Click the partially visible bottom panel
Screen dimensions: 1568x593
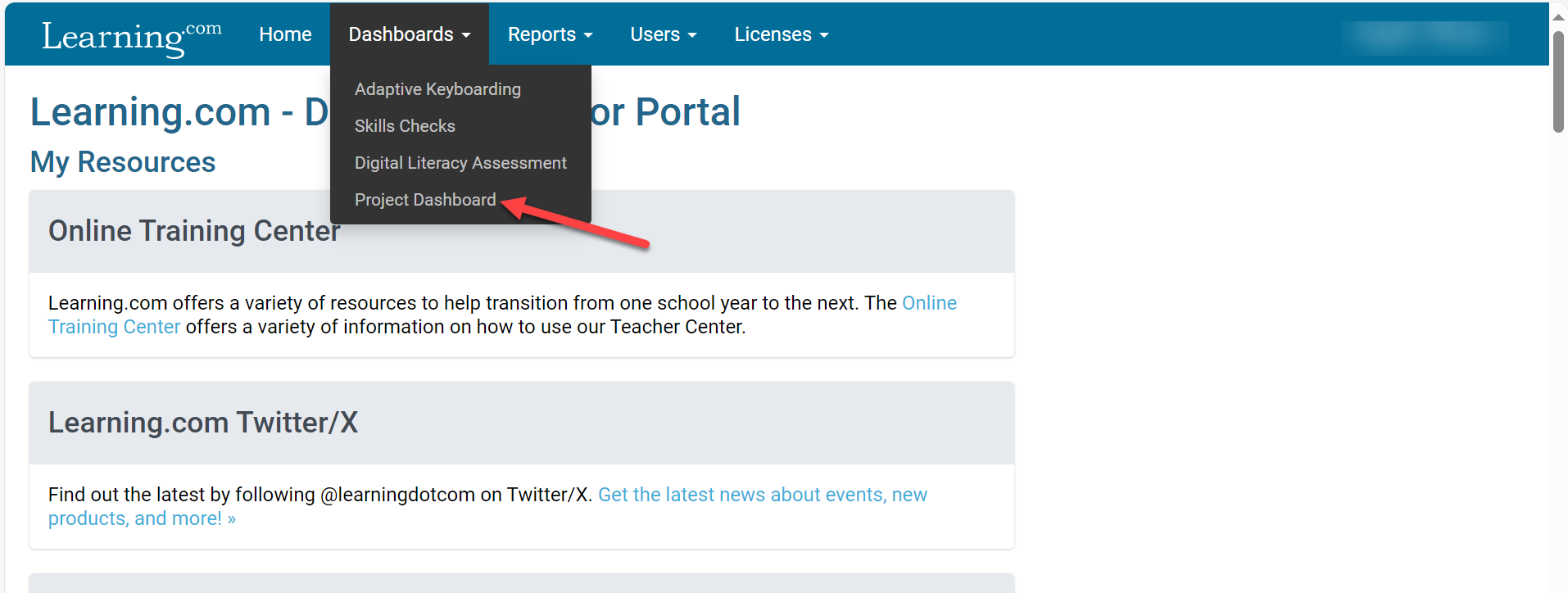click(521, 583)
